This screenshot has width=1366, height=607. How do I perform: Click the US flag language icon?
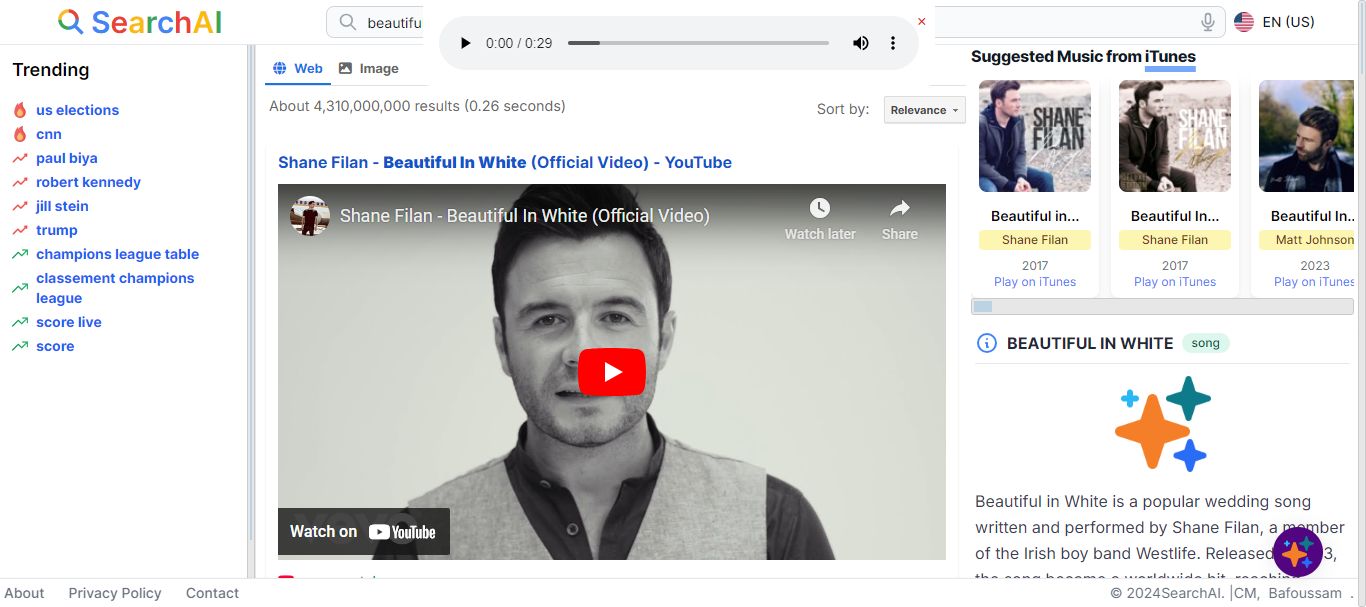point(1244,22)
